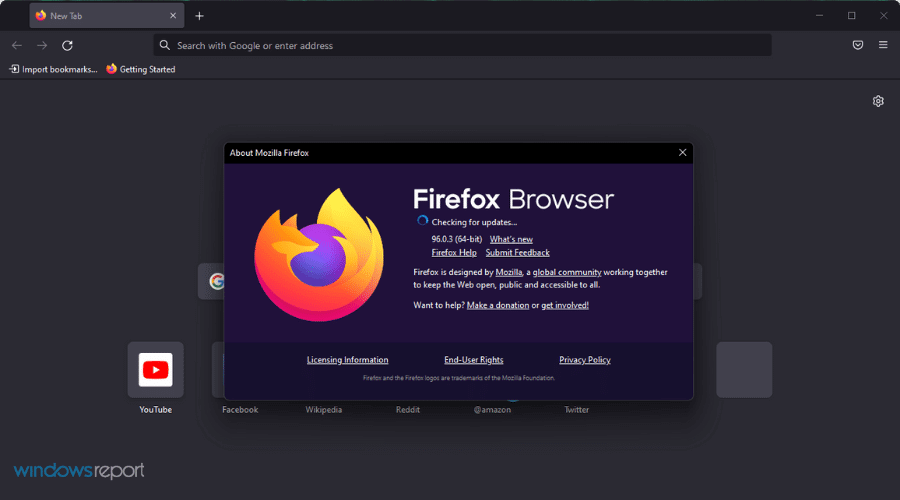
Task: Click Make a donation link
Action: 498,305
